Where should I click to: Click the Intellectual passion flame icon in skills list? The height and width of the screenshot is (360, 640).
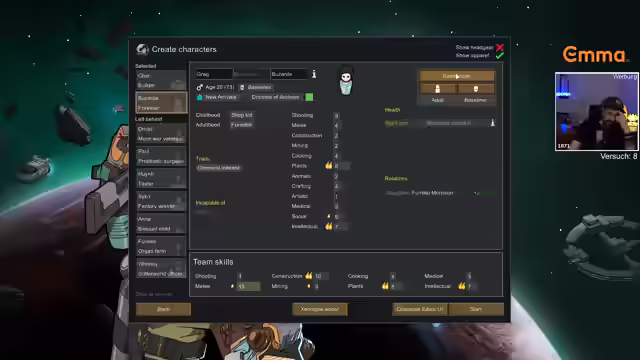point(329,226)
